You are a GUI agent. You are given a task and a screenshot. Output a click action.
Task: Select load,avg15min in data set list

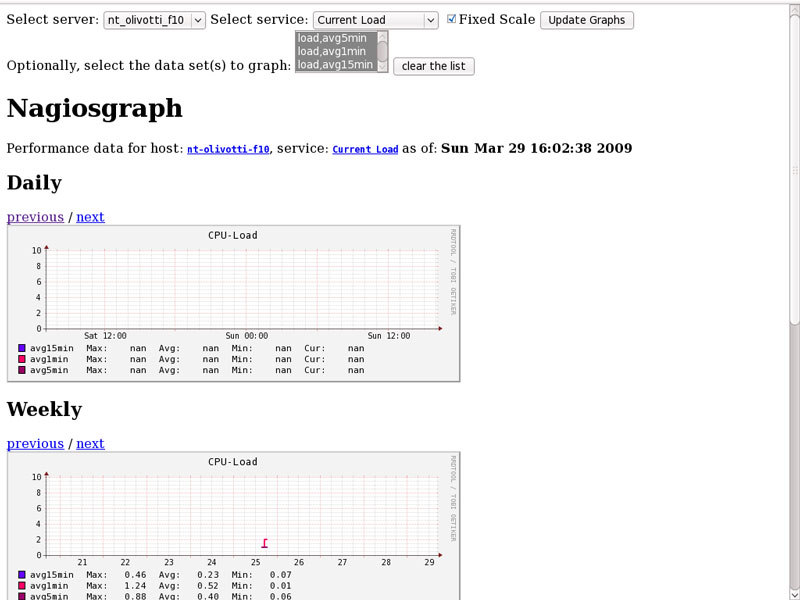pyautogui.click(x=336, y=65)
